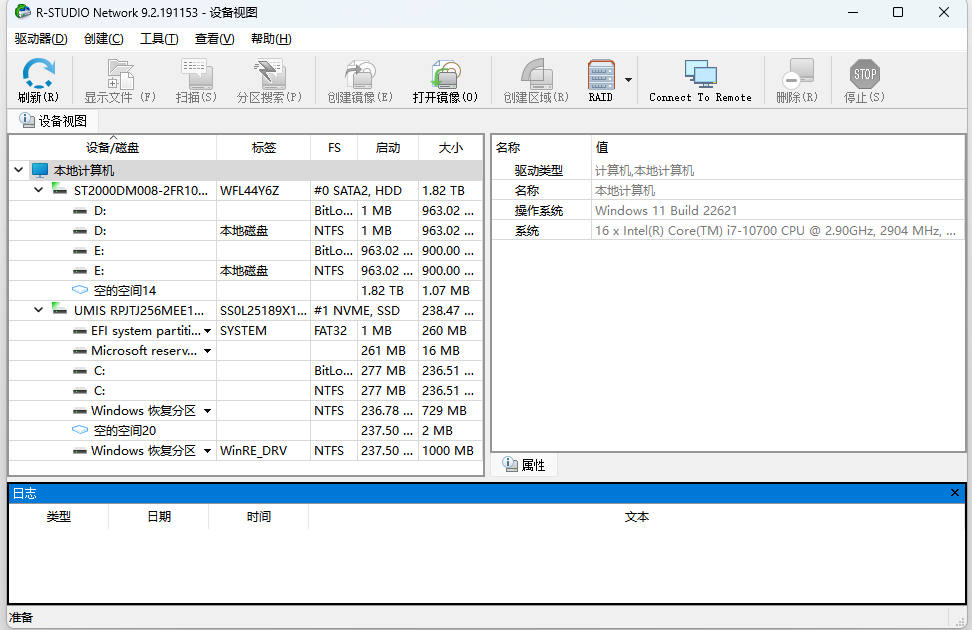Image resolution: width=972 pixels, height=630 pixels.
Task: Click the RAID toolbar icon
Action: point(601,75)
